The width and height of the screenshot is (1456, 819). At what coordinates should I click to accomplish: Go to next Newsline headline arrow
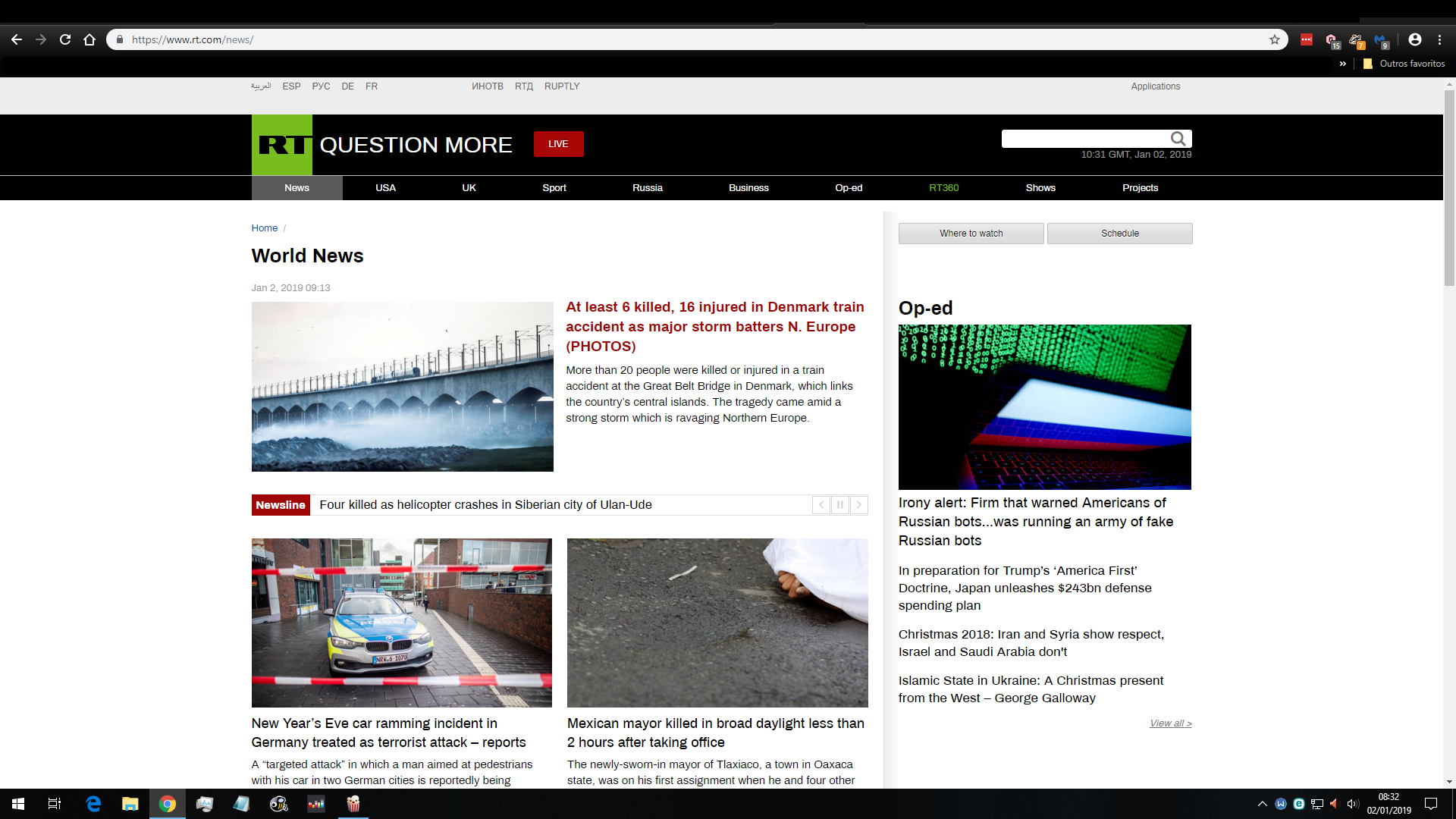click(x=859, y=505)
